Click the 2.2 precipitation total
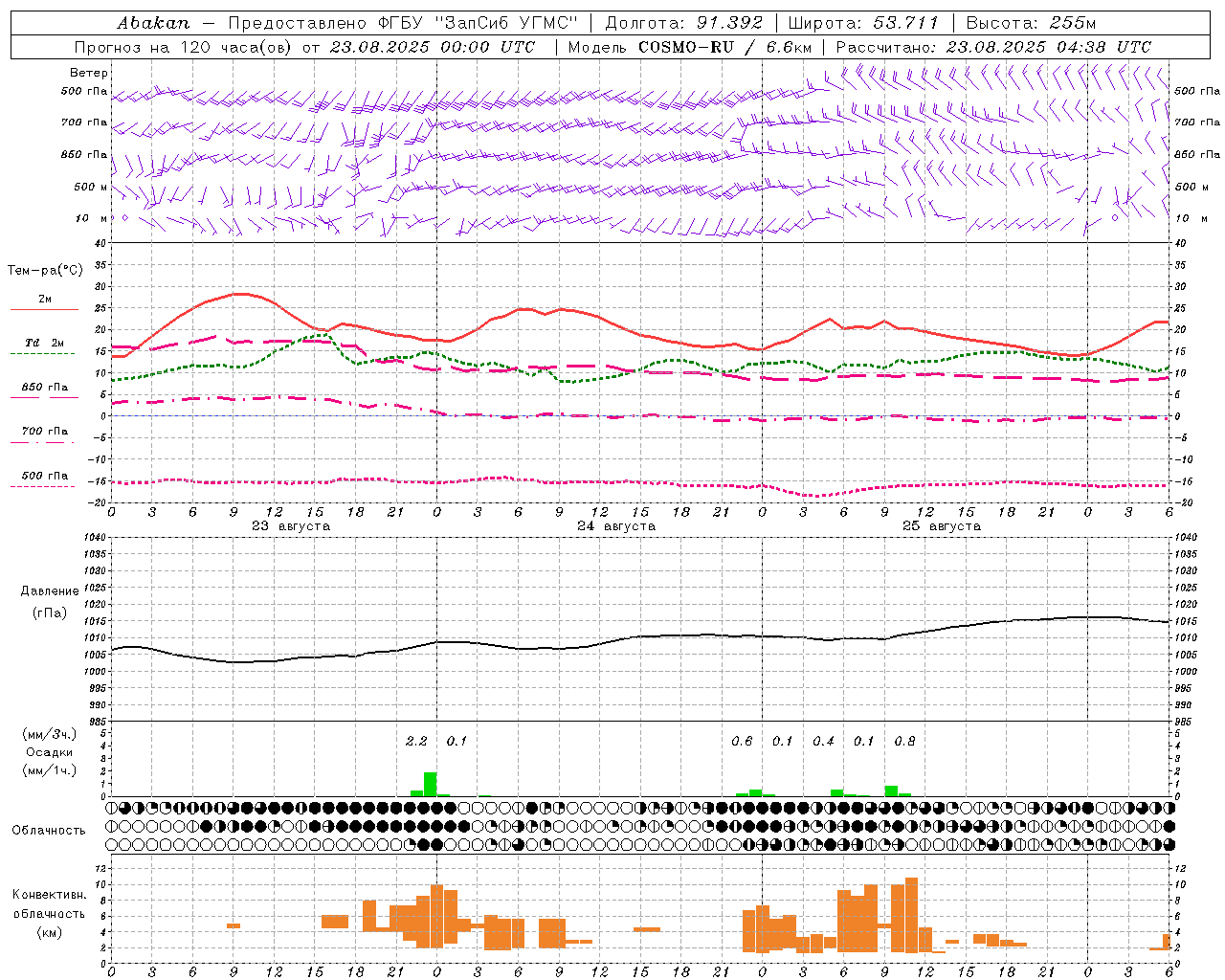This screenshot has width=1225, height=980. tap(416, 742)
